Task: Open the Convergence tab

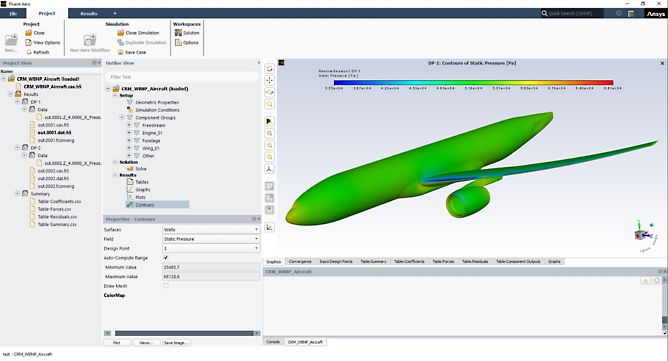Action: click(x=300, y=261)
